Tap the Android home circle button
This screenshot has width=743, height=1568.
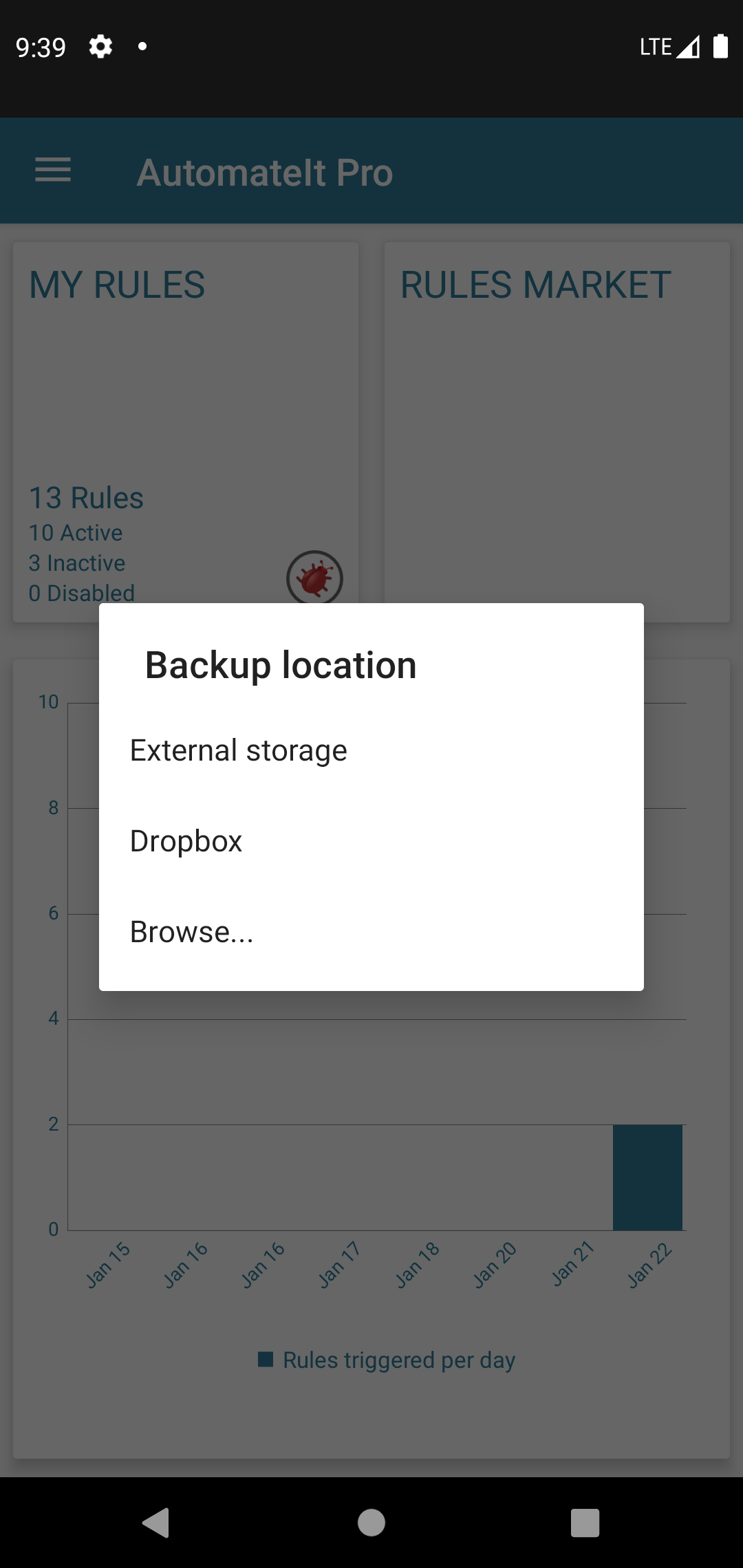(371, 1522)
